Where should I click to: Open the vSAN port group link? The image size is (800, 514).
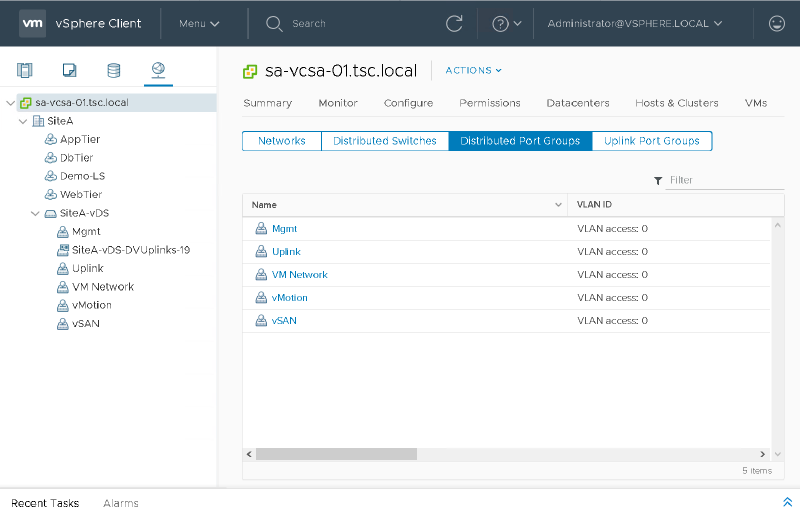(x=284, y=321)
